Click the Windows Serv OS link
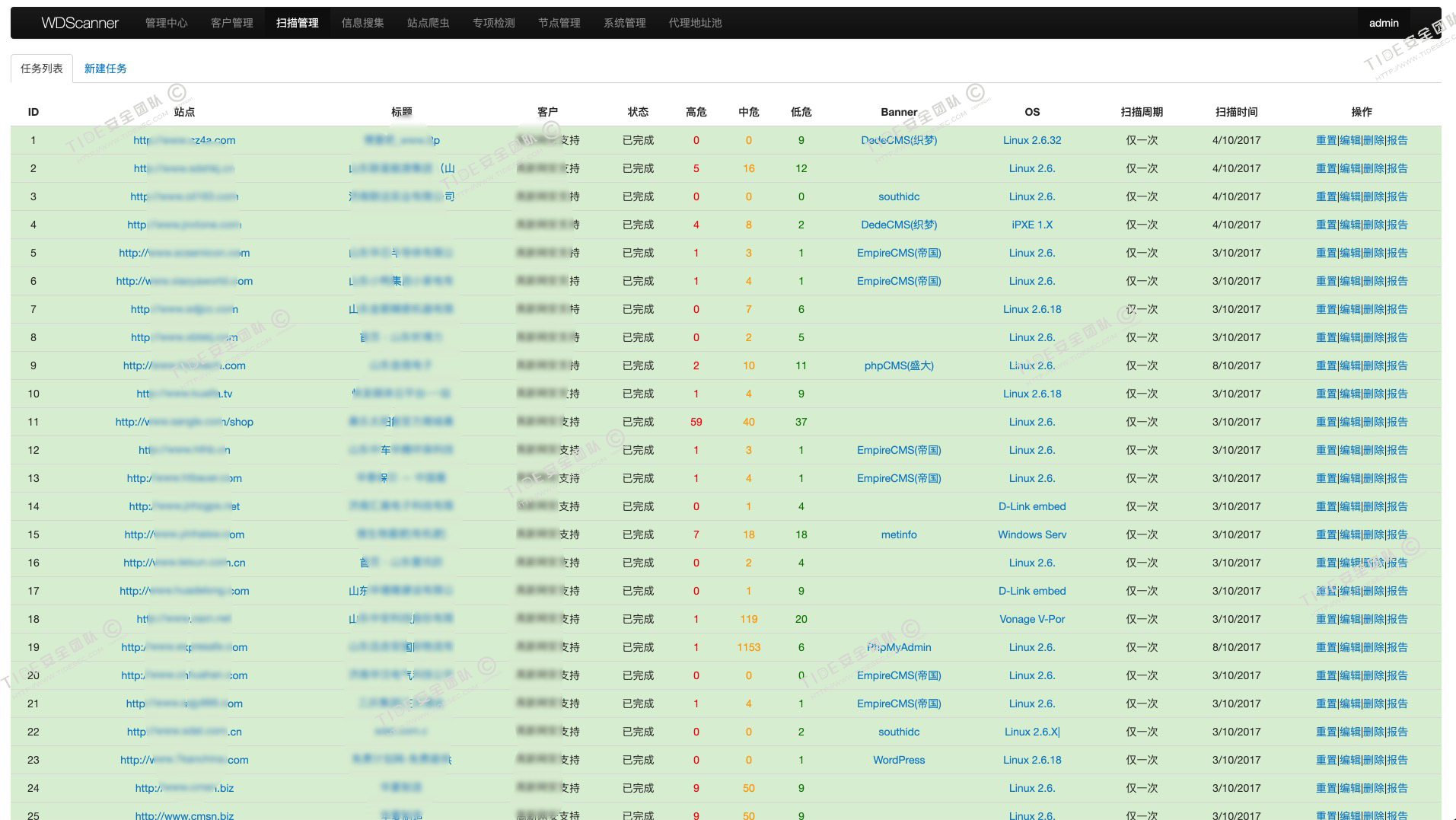1456x820 pixels. coord(1031,534)
